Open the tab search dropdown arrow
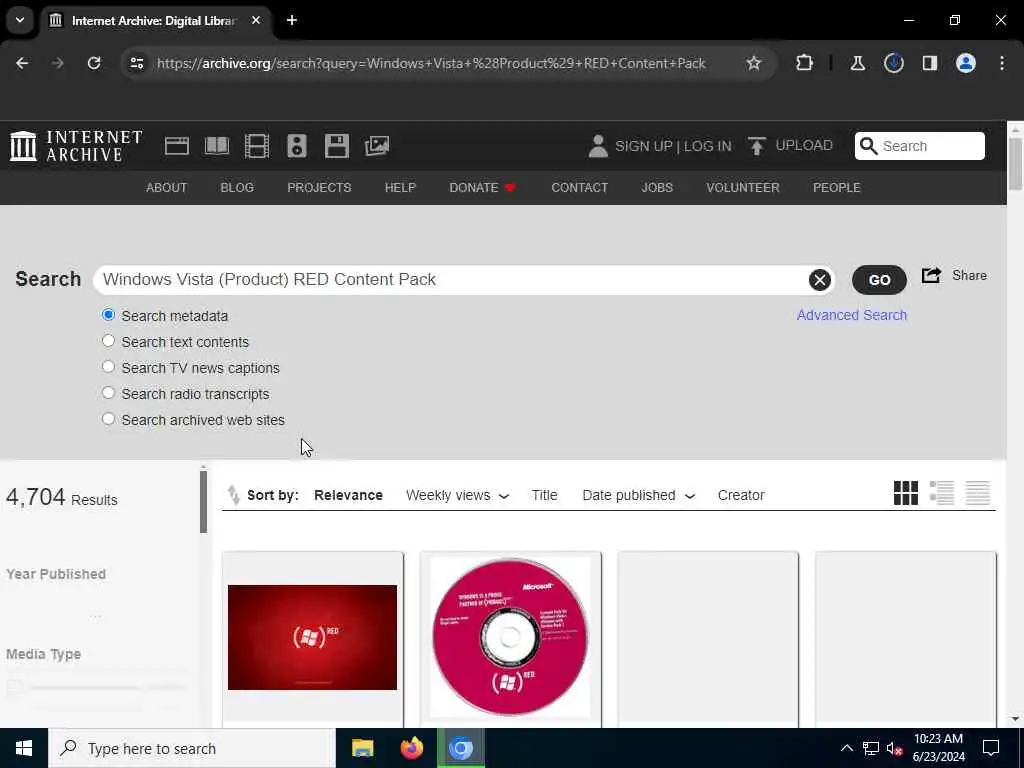 [x=20, y=20]
